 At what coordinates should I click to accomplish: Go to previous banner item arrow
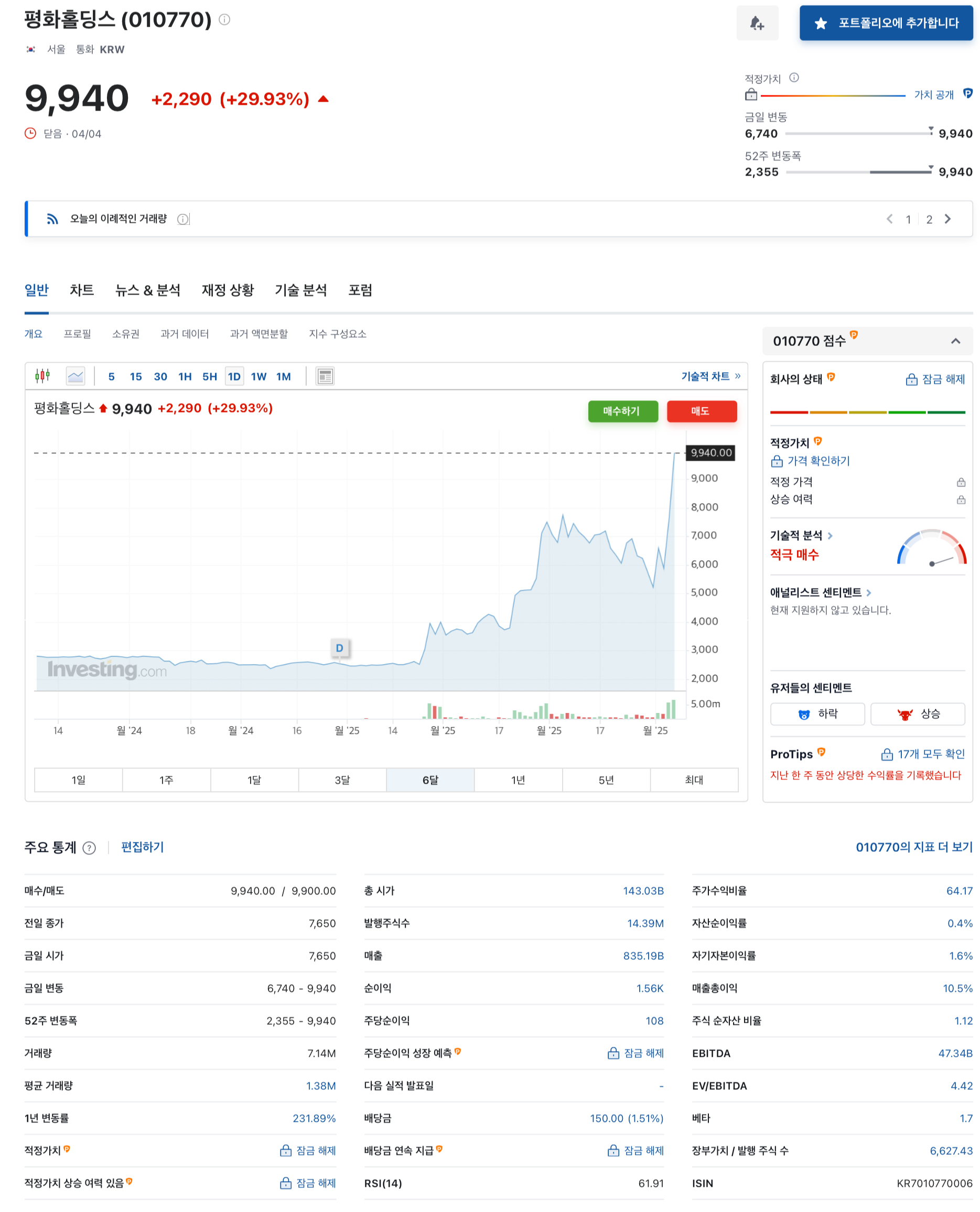[890, 219]
